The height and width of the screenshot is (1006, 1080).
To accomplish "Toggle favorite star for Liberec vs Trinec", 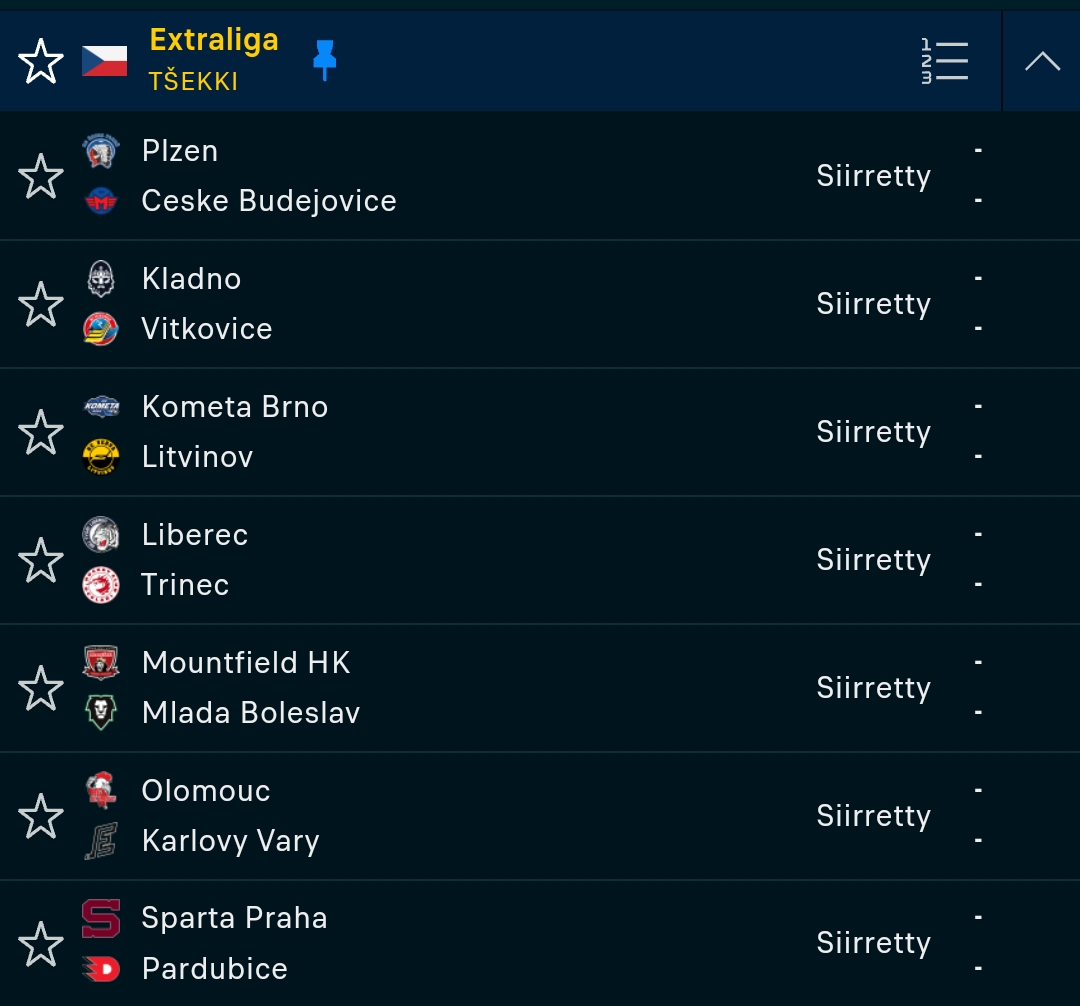I will point(41,560).
